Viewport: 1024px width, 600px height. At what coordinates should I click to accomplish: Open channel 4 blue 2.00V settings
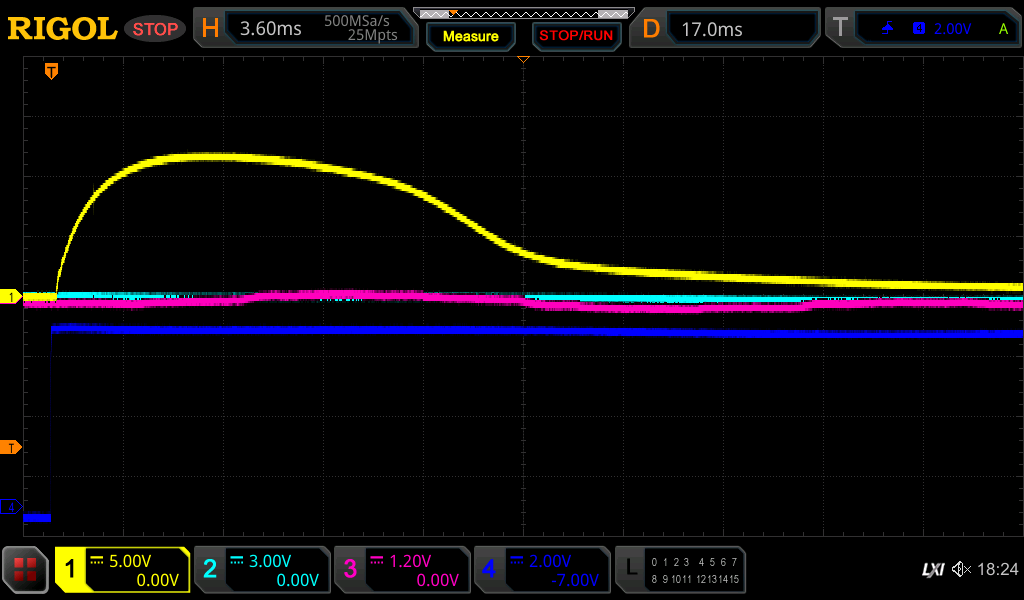tap(542, 570)
